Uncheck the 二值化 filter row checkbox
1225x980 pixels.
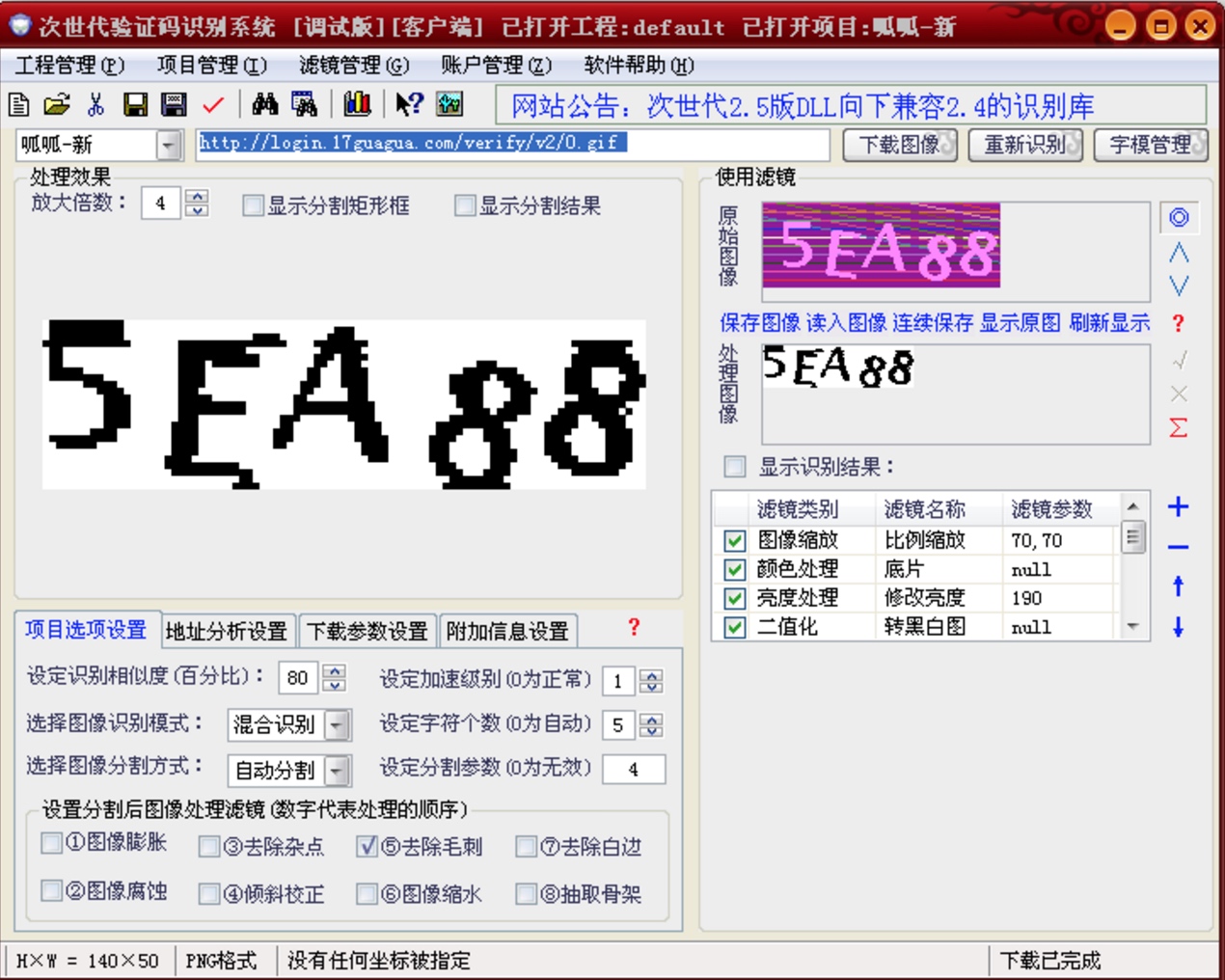pos(734,627)
